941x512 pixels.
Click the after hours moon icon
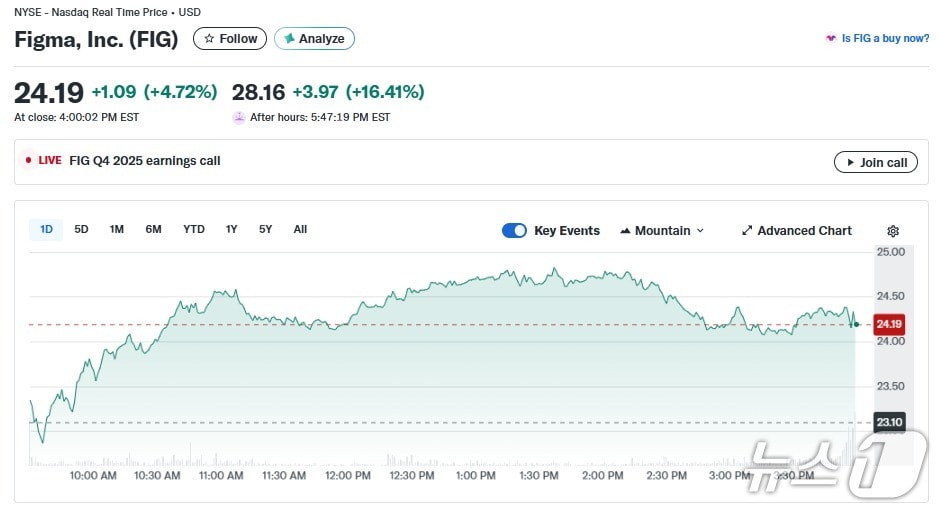[x=239, y=117]
